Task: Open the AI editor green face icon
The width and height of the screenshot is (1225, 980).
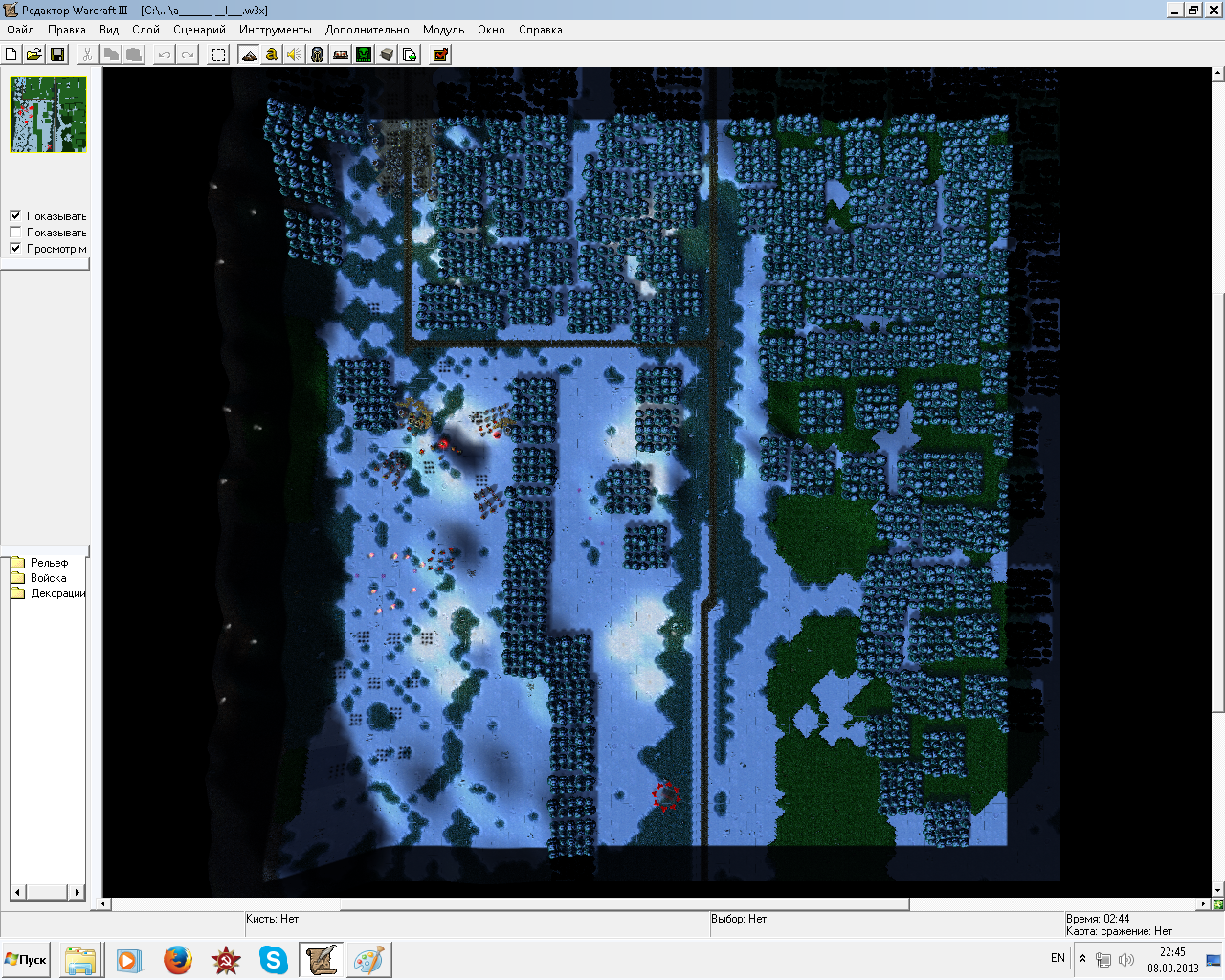Action: (364, 55)
